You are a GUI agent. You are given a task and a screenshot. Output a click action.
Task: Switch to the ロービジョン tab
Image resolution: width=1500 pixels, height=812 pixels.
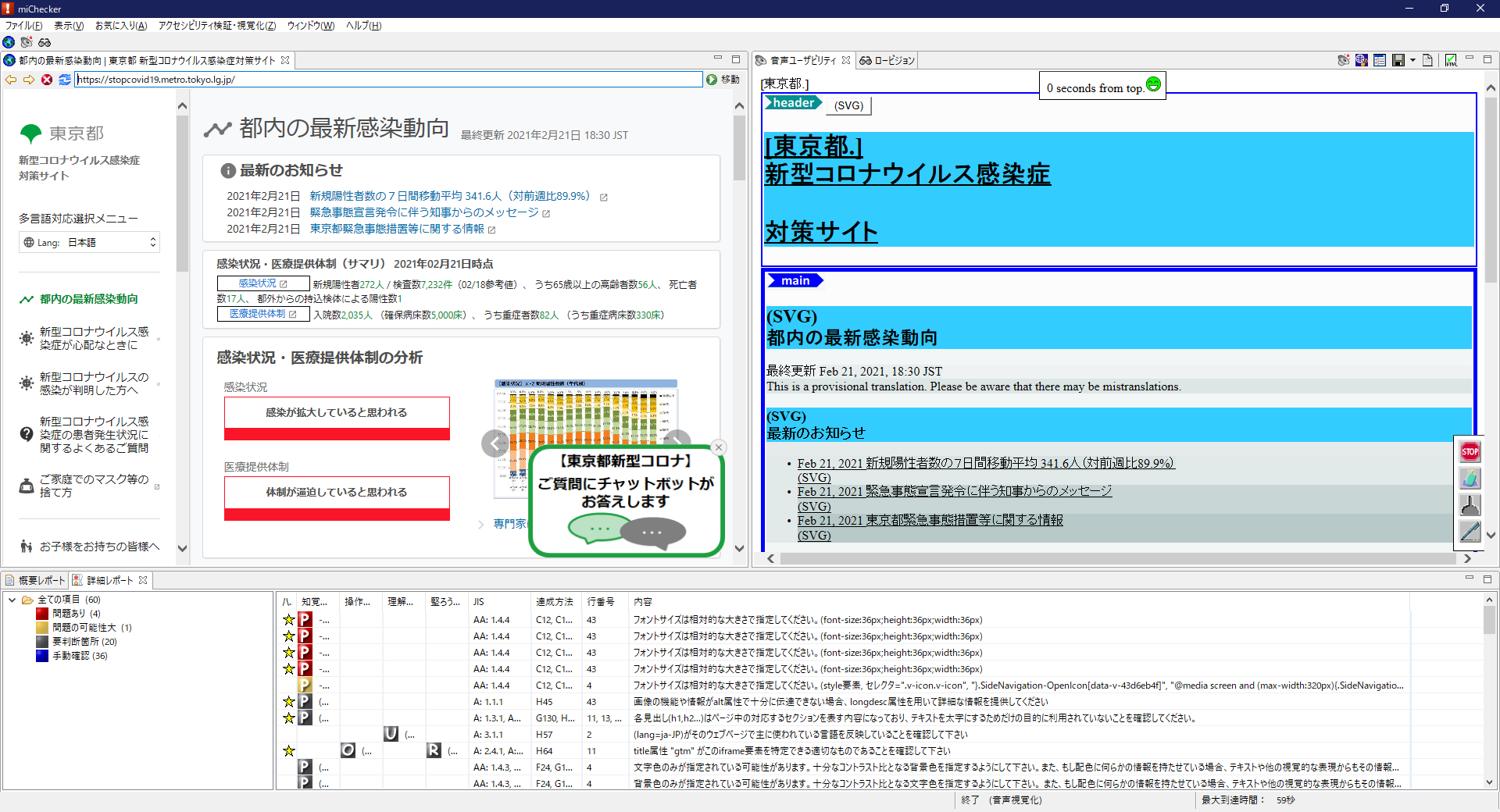tap(887, 60)
